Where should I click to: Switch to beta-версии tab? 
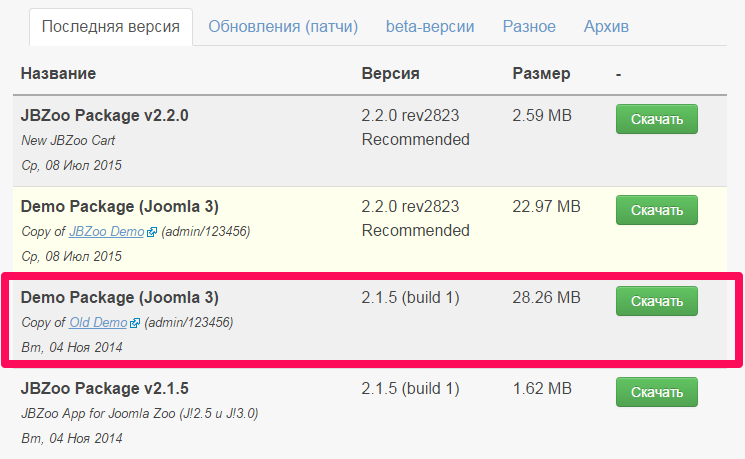tap(430, 27)
